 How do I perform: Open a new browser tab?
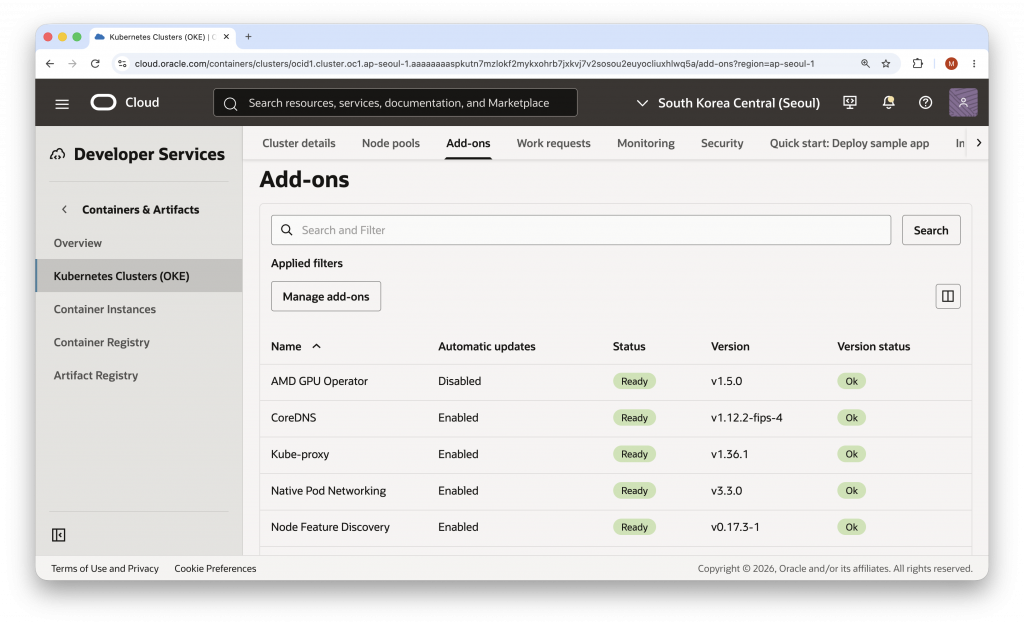pos(248,37)
